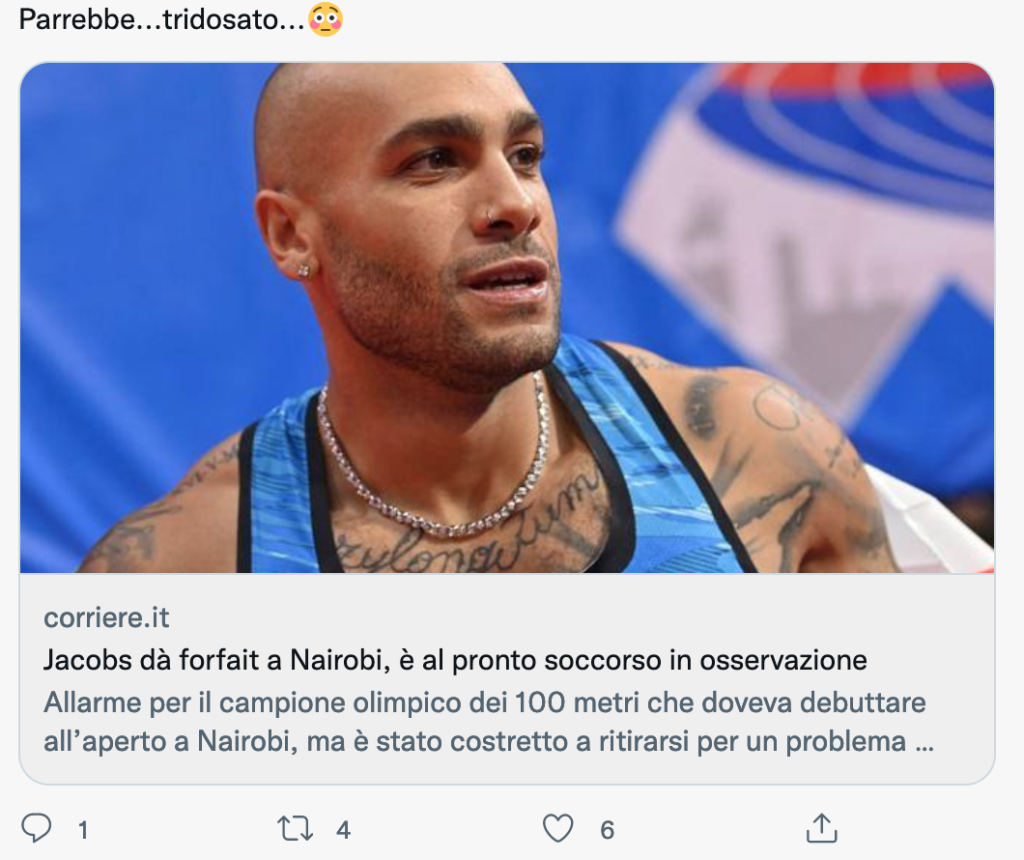Click the retweet arrows icon
1024x860 pixels.
tap(295, 828)
